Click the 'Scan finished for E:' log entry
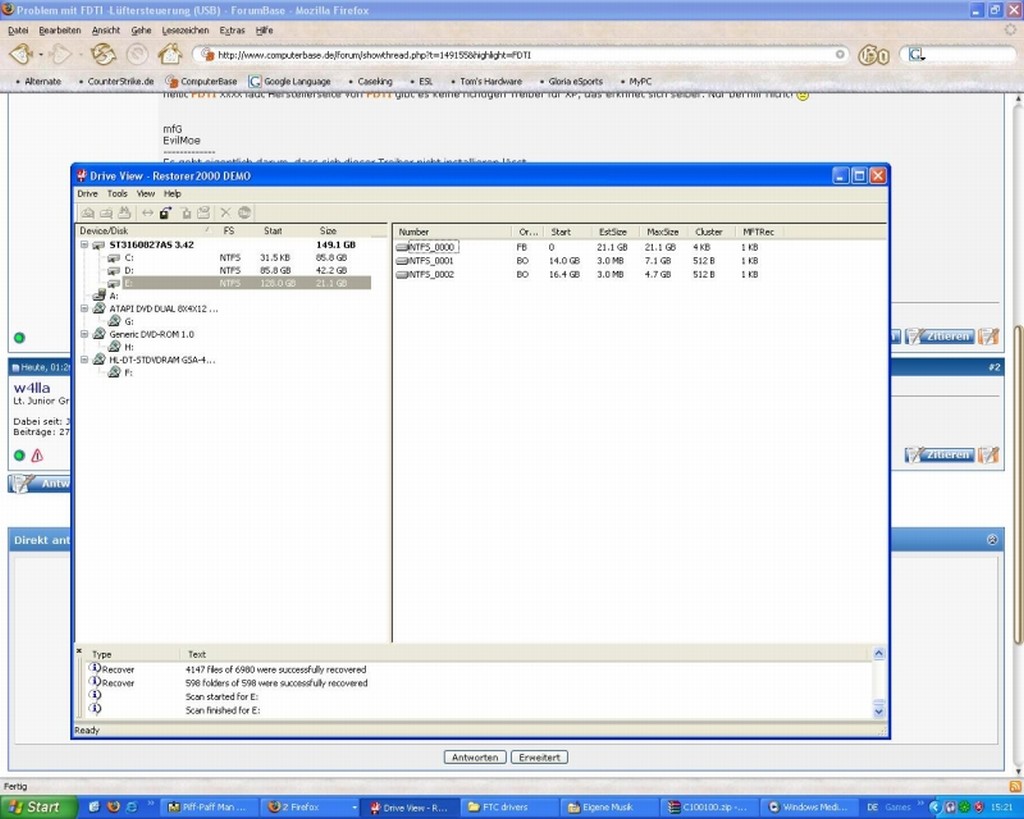 pos(223,711)
